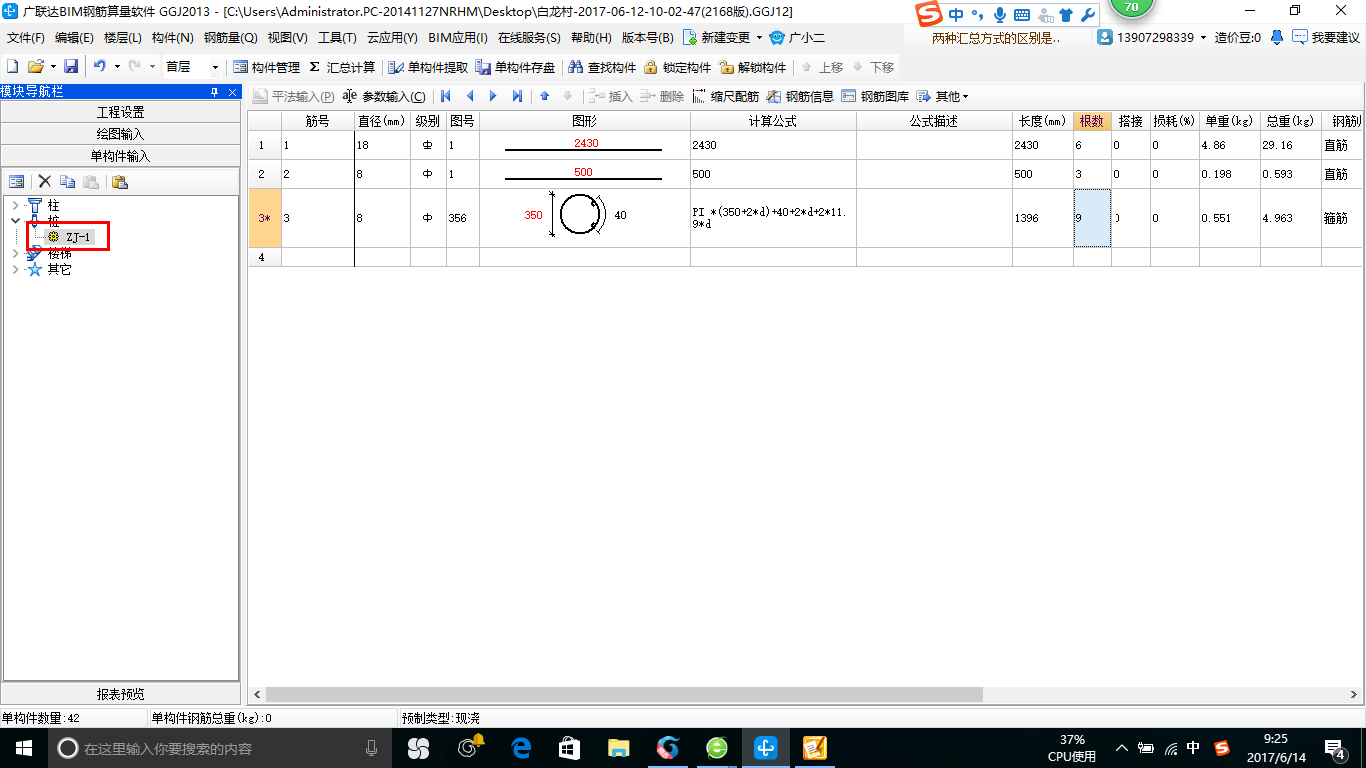1366x768 pixels.
Task: Open Windows Start menu
Action: tap(23, 748)
